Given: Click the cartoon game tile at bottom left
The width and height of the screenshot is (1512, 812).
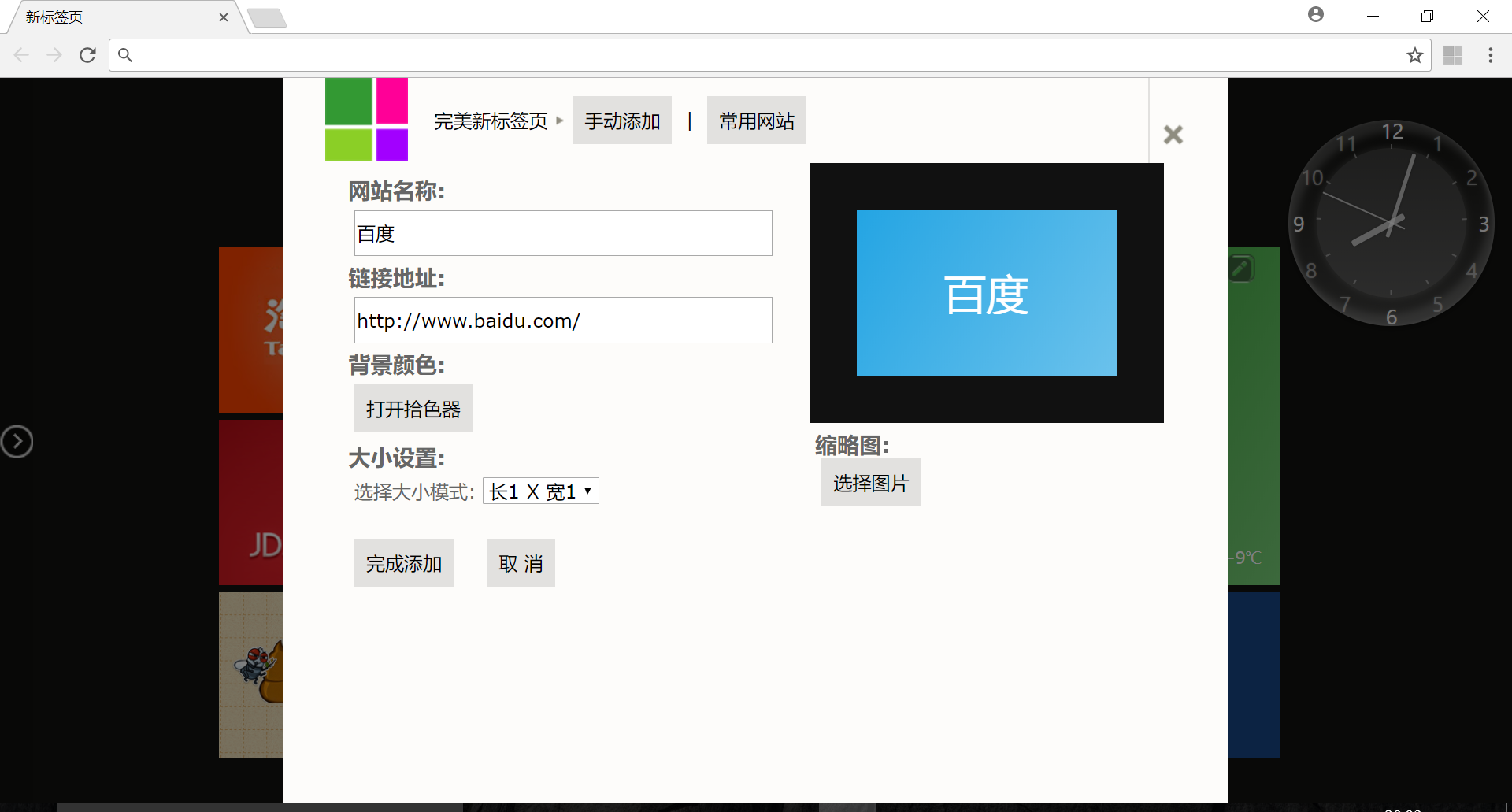Looking at the screenshot, I should click(251, 675).
